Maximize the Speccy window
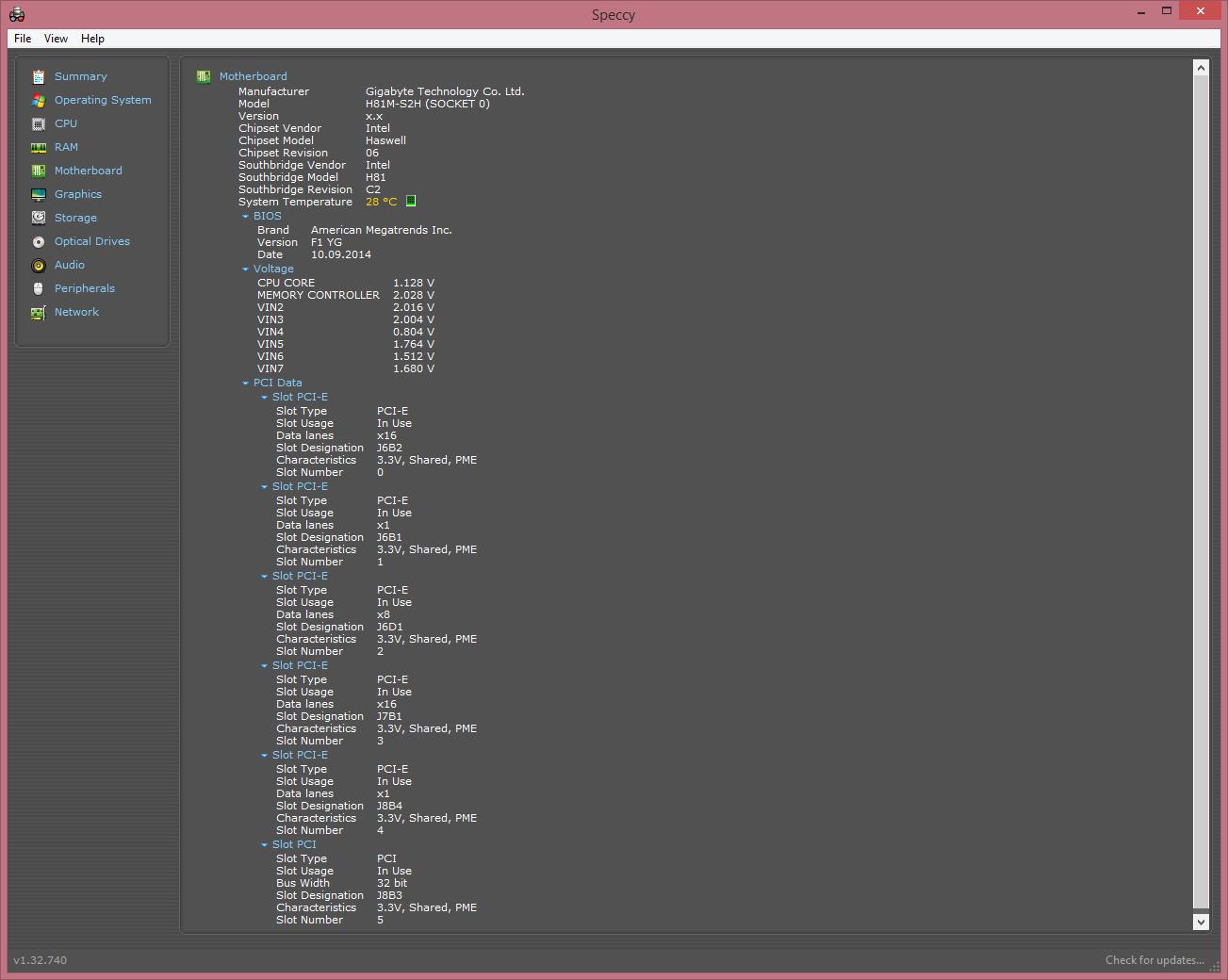This screenshot has width=1228, height=980. coord(1167,11)
